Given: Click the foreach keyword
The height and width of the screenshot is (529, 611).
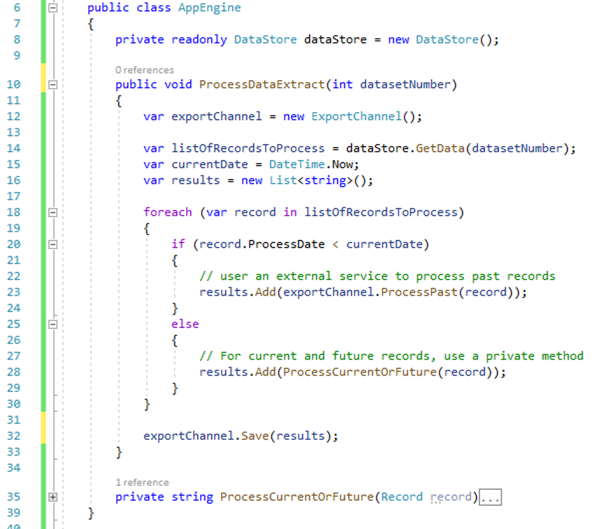Looking at the screenshot, I should [168, 212].
